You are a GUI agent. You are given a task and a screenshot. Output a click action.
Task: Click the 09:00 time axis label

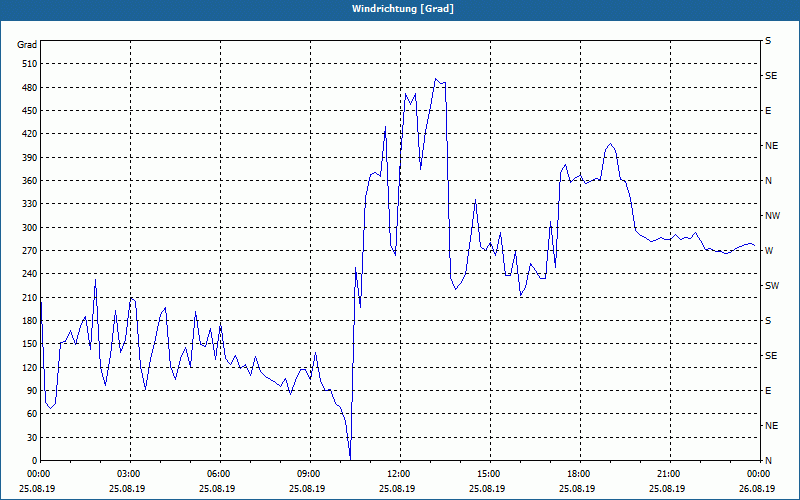pyautogui.click(x=307, y=474)
